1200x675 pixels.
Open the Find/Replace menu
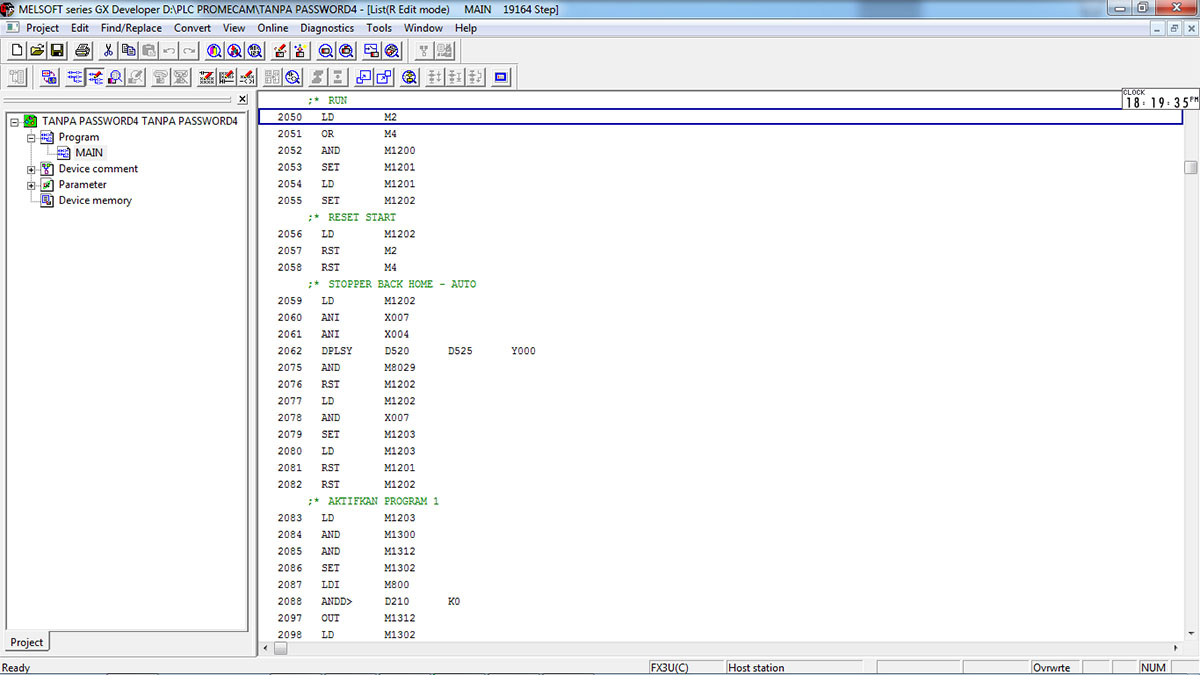coord(131,28)
